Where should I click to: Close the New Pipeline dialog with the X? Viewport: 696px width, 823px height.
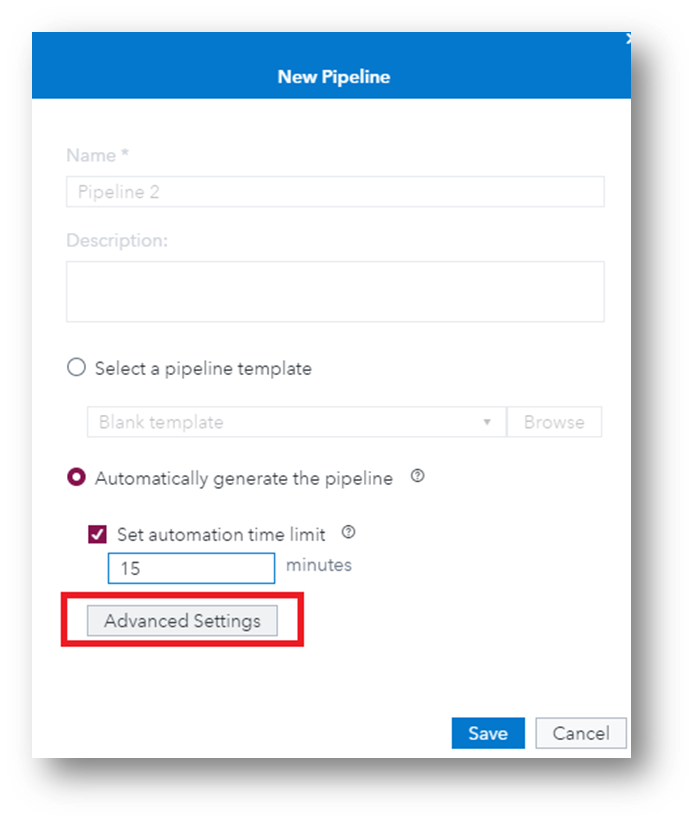pos(628,39)
